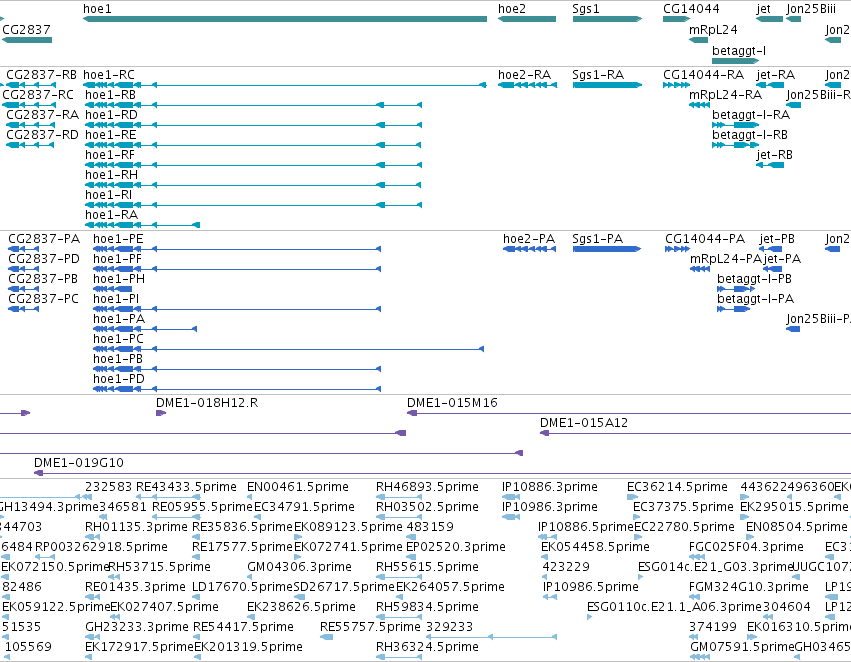Open betaggt-I-RB transcript label
The image size is (851, 662).
pyautogui.click(x=750, y=135)
